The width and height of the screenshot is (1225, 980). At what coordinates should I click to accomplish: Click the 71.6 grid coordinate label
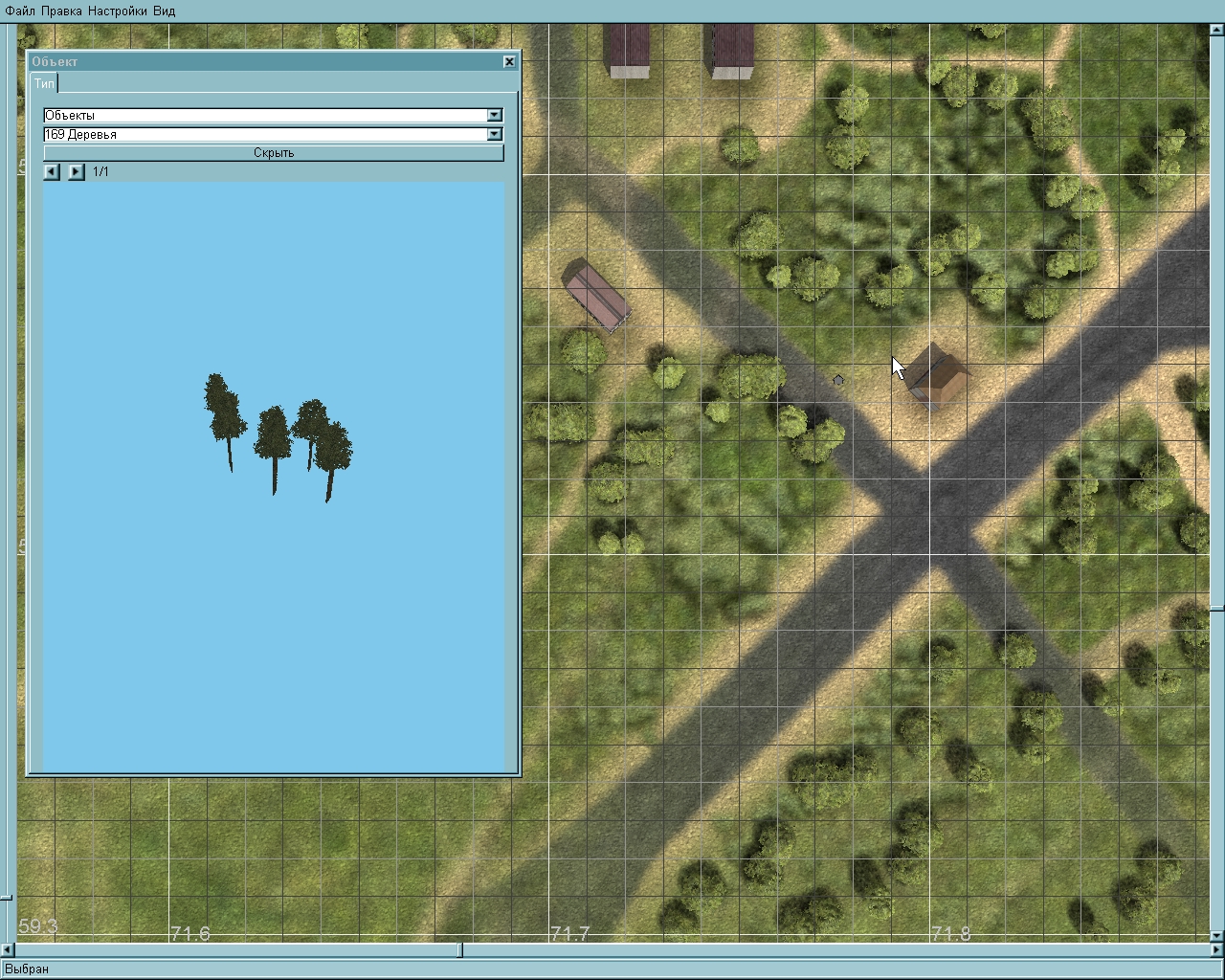click(x=190, y=933)
